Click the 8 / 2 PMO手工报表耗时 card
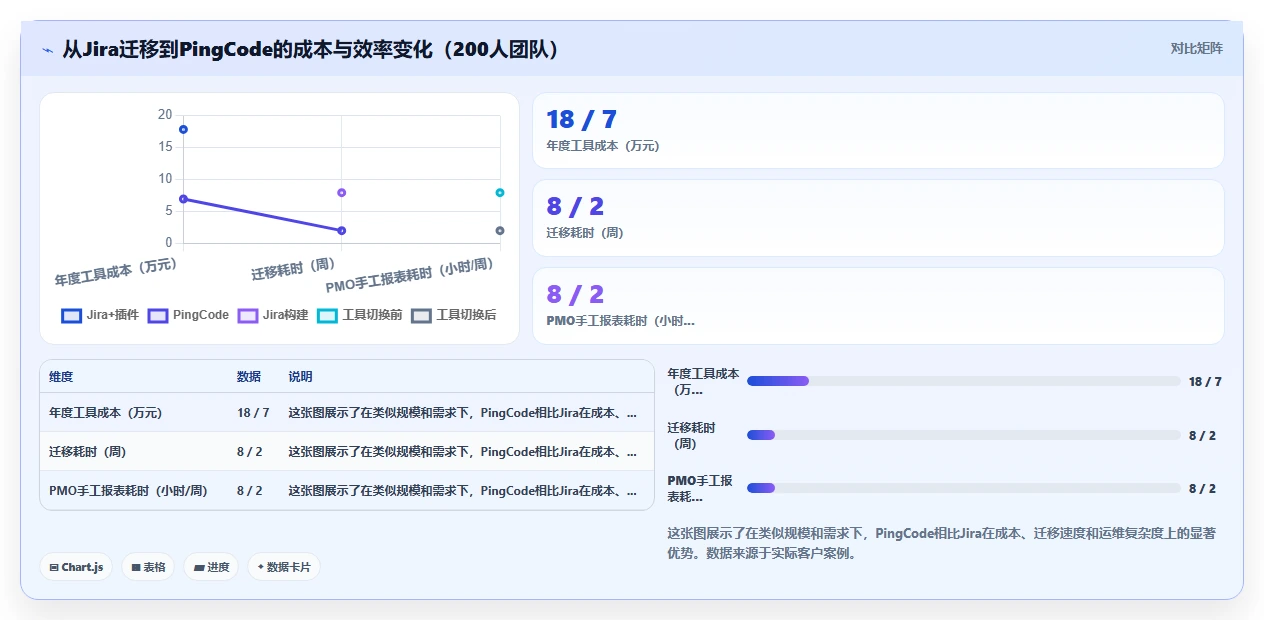 (878, 306)
